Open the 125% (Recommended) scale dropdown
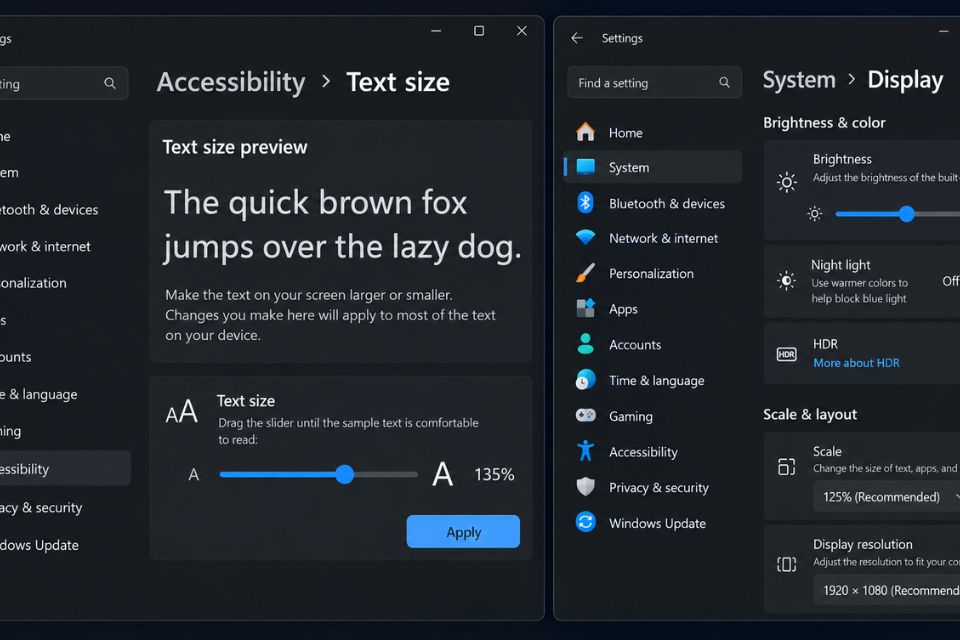The height and width of the screenshot is (640, 960). (x=887, y=497)
